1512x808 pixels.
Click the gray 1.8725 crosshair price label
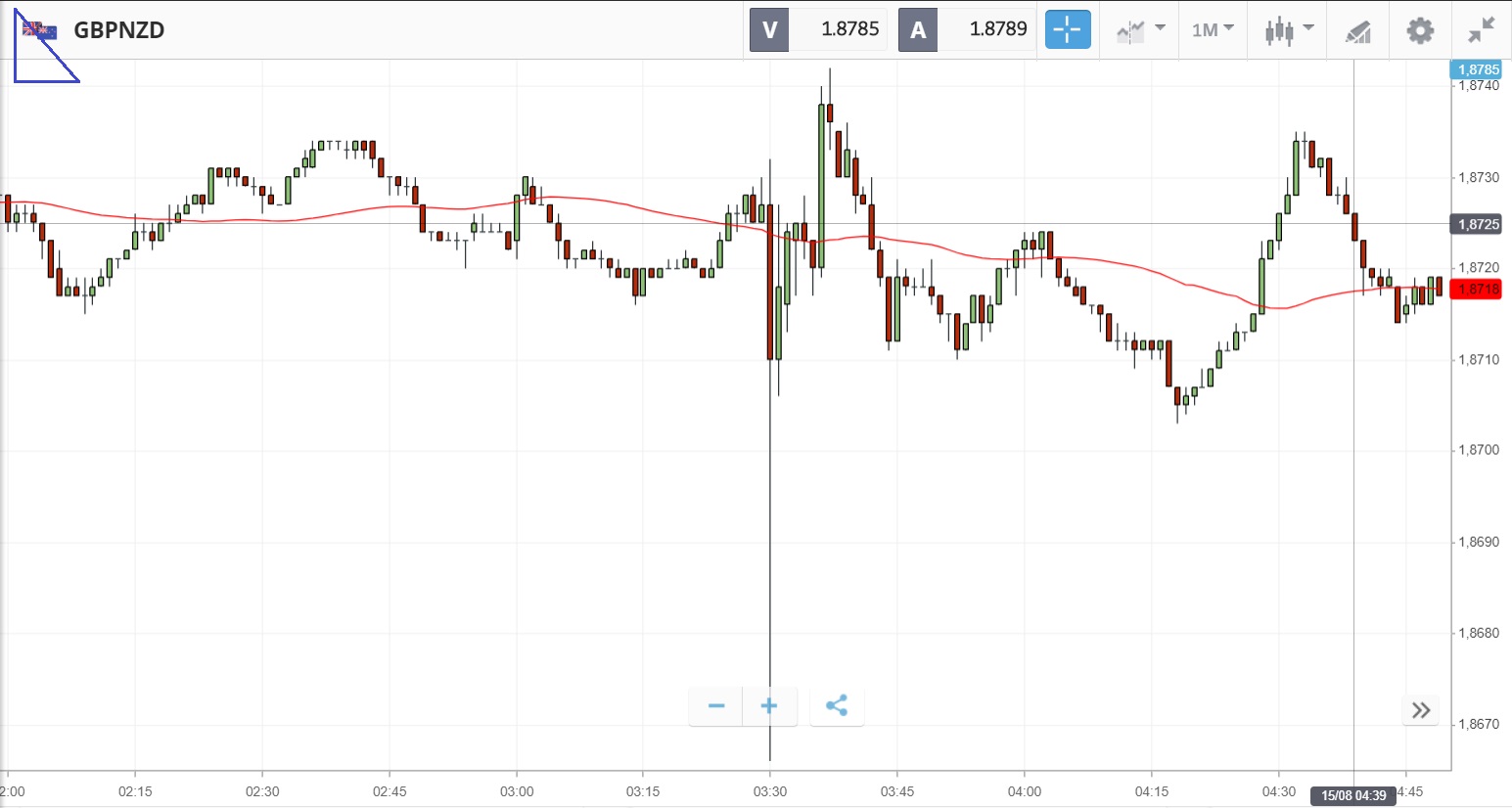click(1478, 224)
